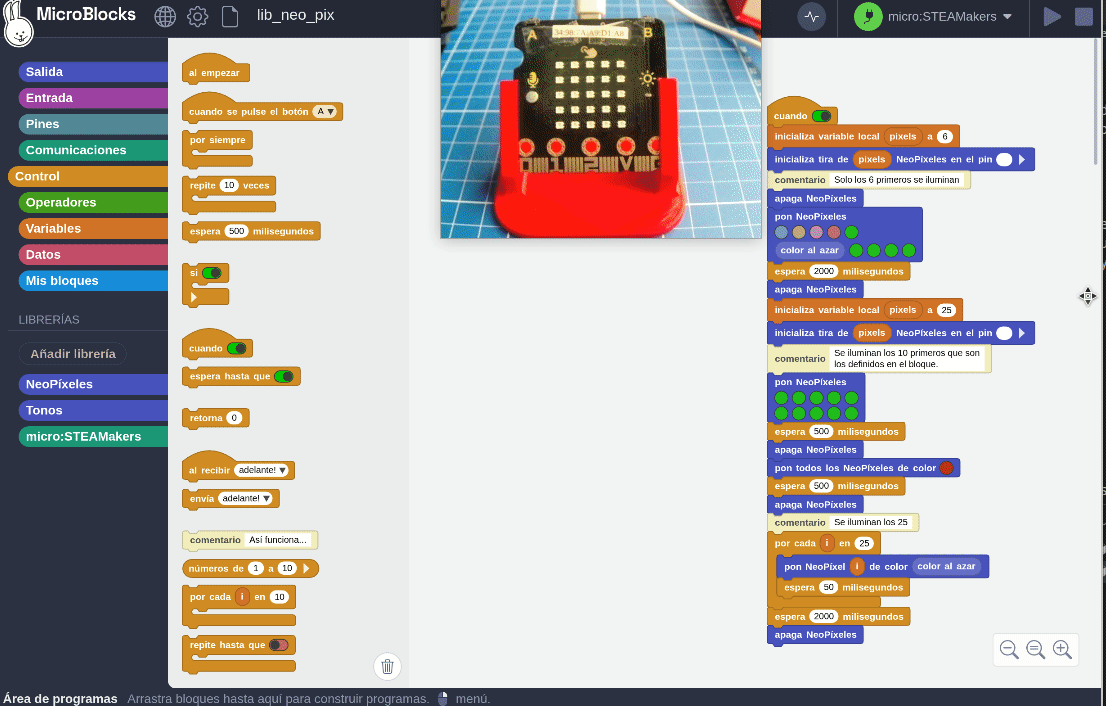The width and height of the screenshot is (1106, 706).
Task: Click the 'espera 2000' value after first pon NeoPíxeles
Action: point(823,271)
